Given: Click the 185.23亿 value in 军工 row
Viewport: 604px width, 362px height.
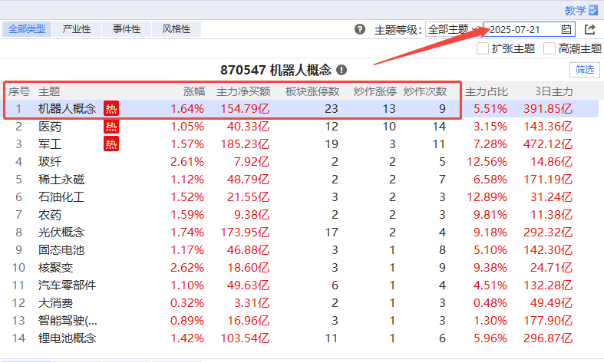Looking at the screenshot, I should click(245, 144).
